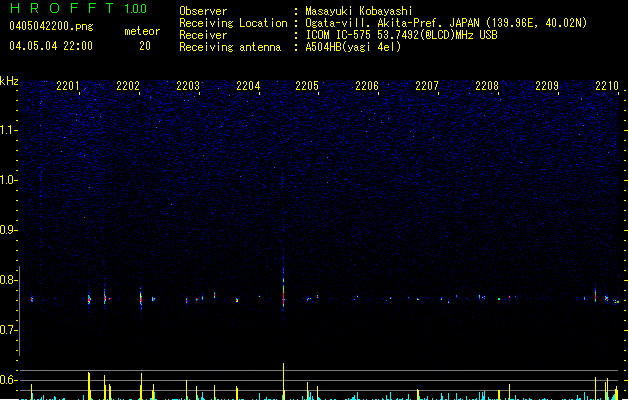Click the 2202 time marker
The width and height of the screenshot is (629, 400).
point(128,85)
